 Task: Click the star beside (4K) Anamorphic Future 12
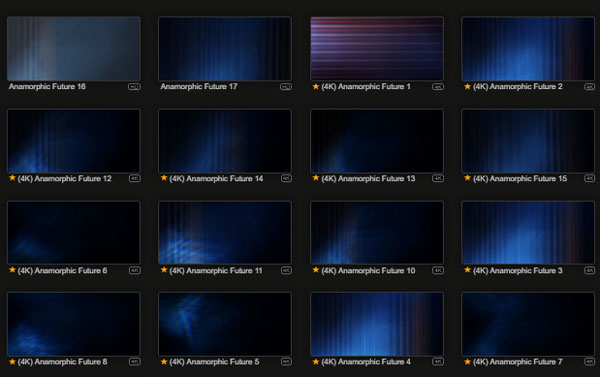tap(12, 178)
